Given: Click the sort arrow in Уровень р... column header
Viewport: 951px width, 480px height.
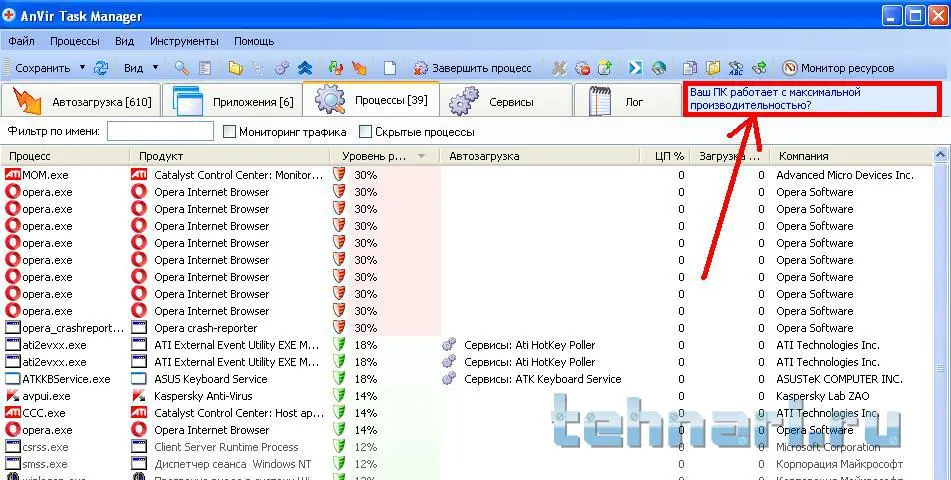Looking at the screenshot, I should click(x=421, y=157).
